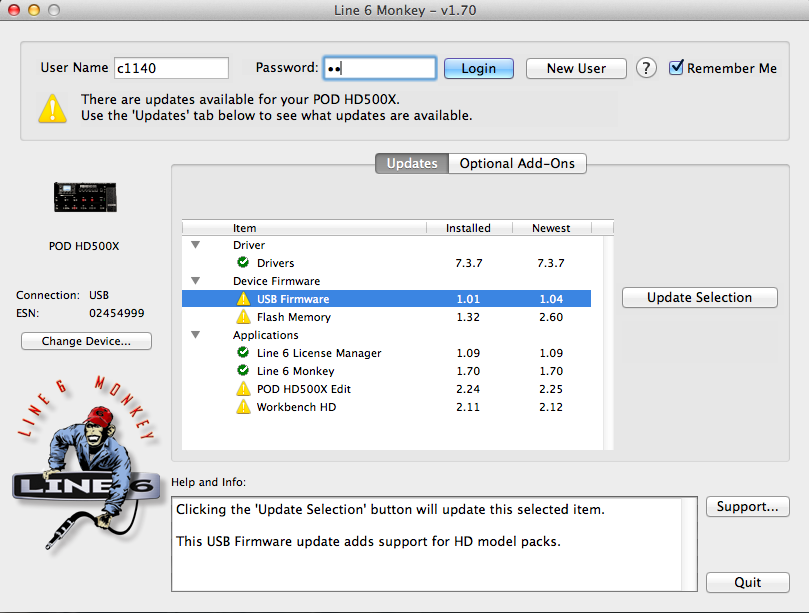Click the Quit button
The width and height of the screenshot is (809, 613).
tap(748, 583)
